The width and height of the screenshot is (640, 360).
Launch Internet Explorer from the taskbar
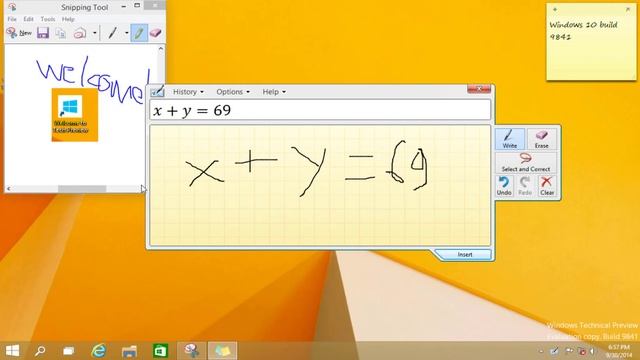99,351
